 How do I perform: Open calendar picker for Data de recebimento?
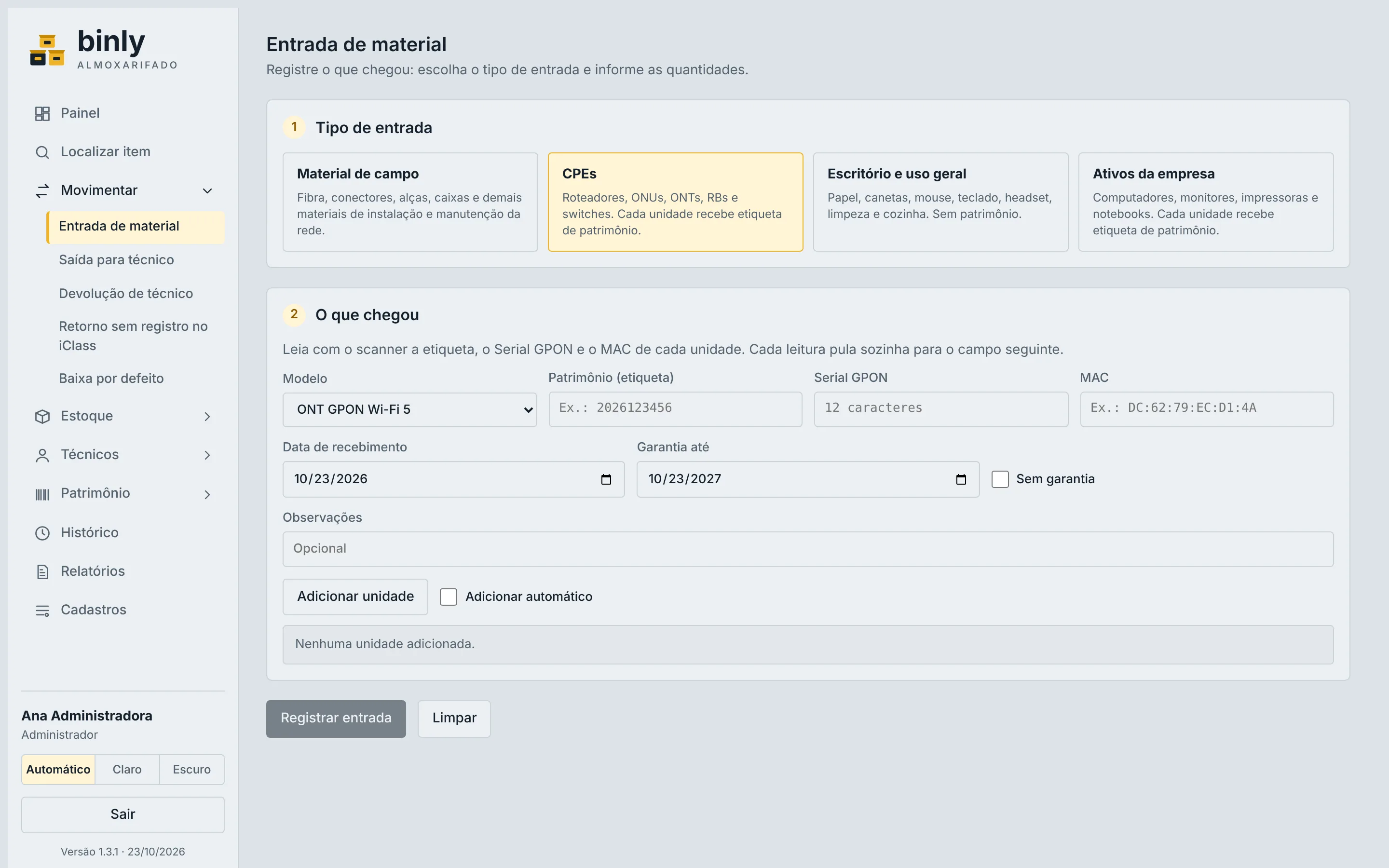point(606,479)
